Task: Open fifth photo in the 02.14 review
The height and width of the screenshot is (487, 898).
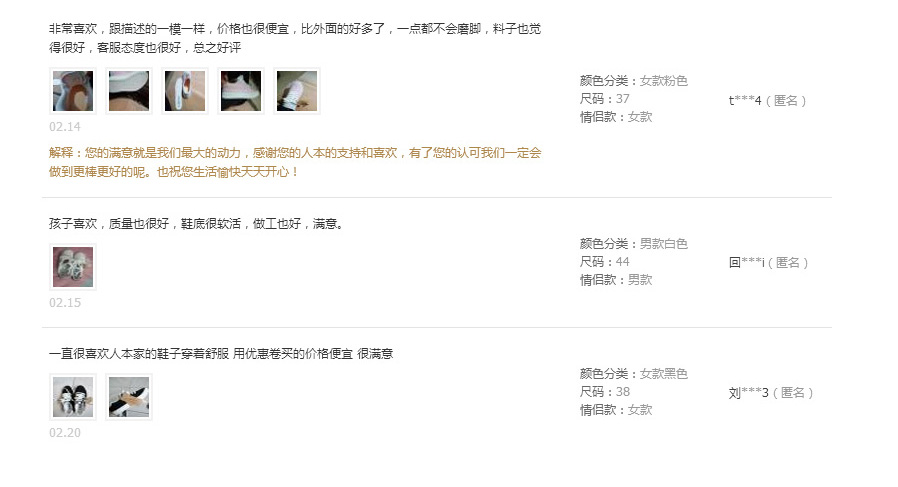Action: [x=297, y=91]
